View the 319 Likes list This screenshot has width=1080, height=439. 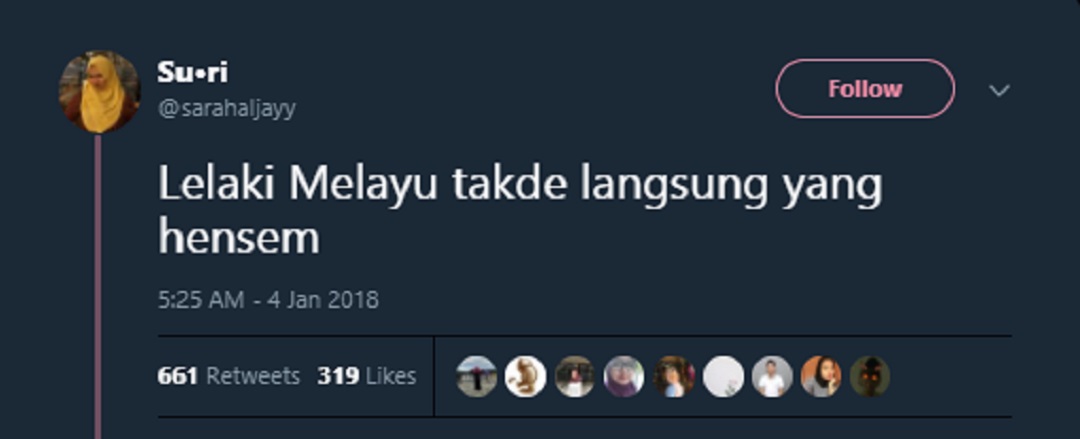point(366,376)
